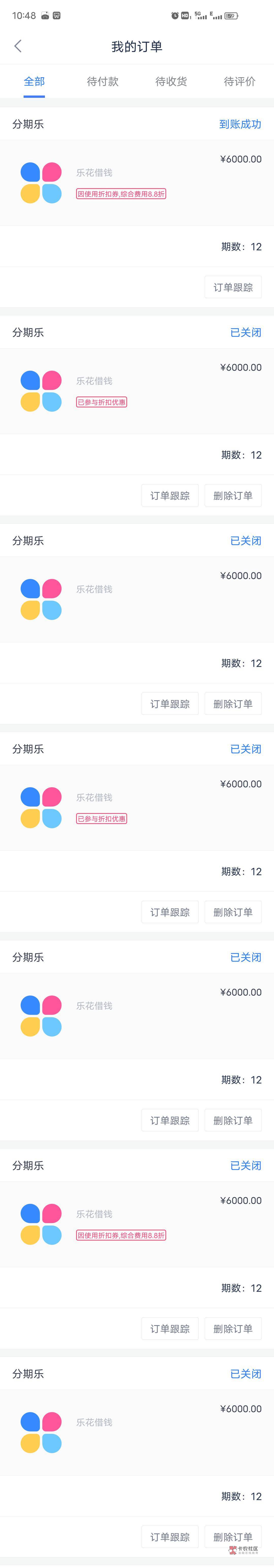The image size is (274, 1568).
Task: Tap the 到账成功 status link
Action: coord(240,124)
